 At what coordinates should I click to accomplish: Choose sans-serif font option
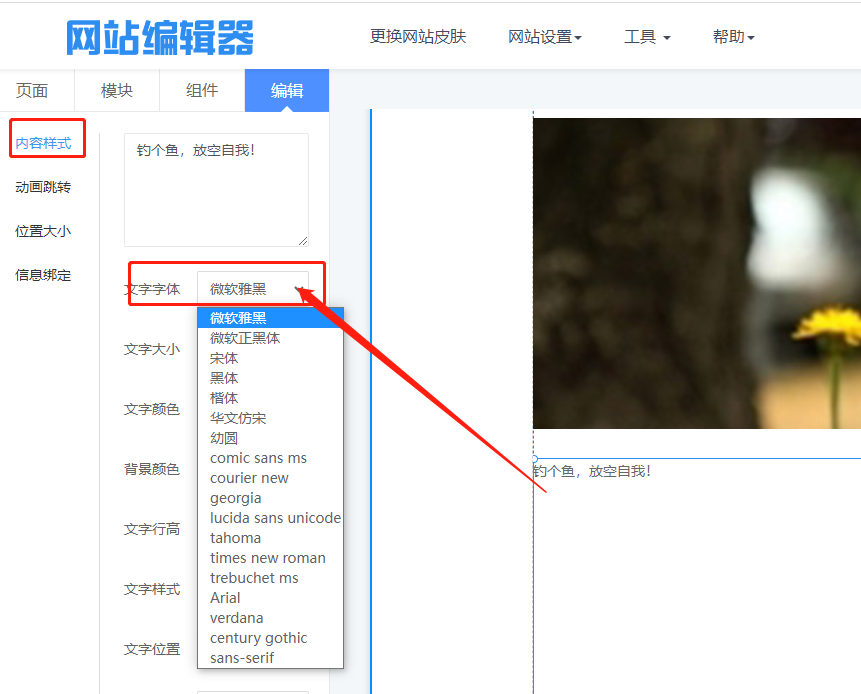270,658
